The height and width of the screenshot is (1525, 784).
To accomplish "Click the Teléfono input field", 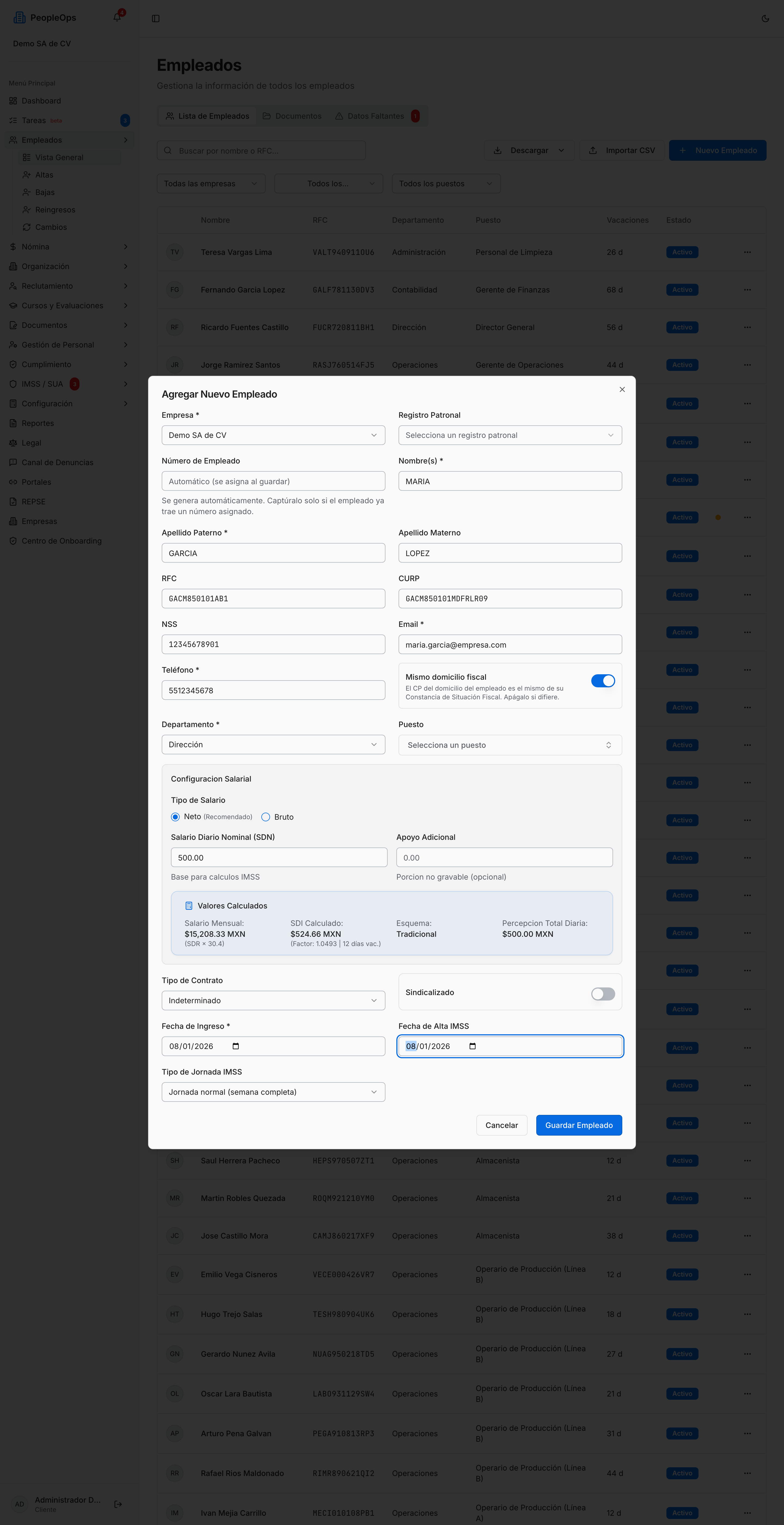I will [x=273, y=690].
